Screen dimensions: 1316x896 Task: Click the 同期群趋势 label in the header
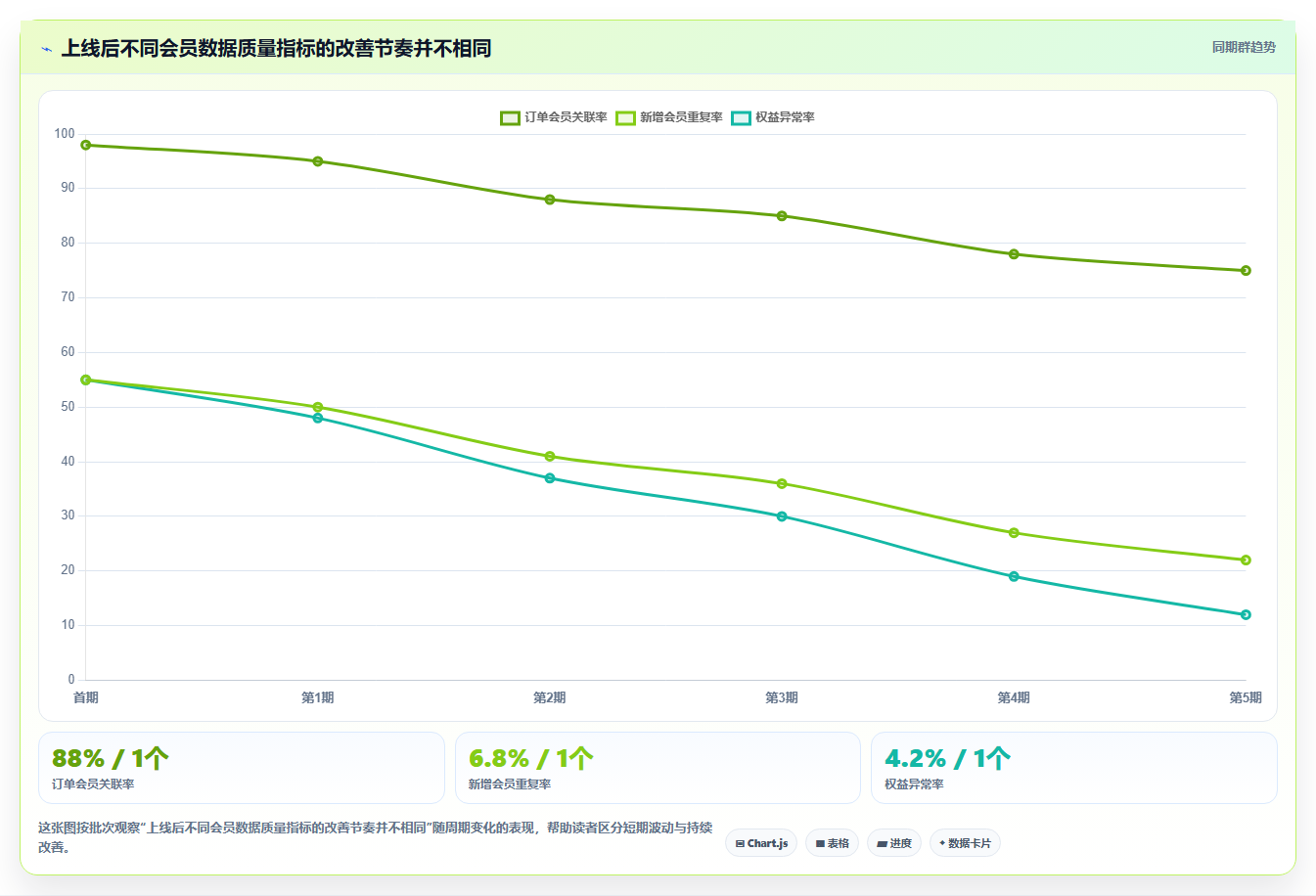coord(1244,47)
